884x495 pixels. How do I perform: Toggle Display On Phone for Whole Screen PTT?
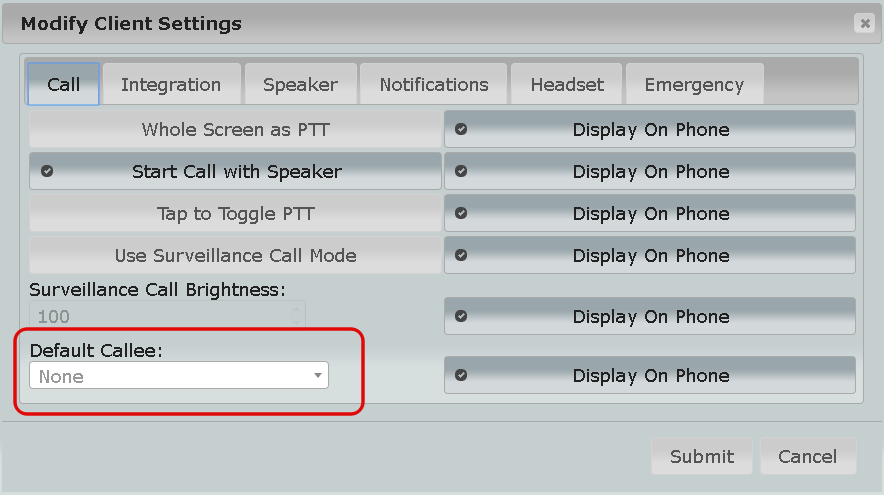tap(650, 130)
